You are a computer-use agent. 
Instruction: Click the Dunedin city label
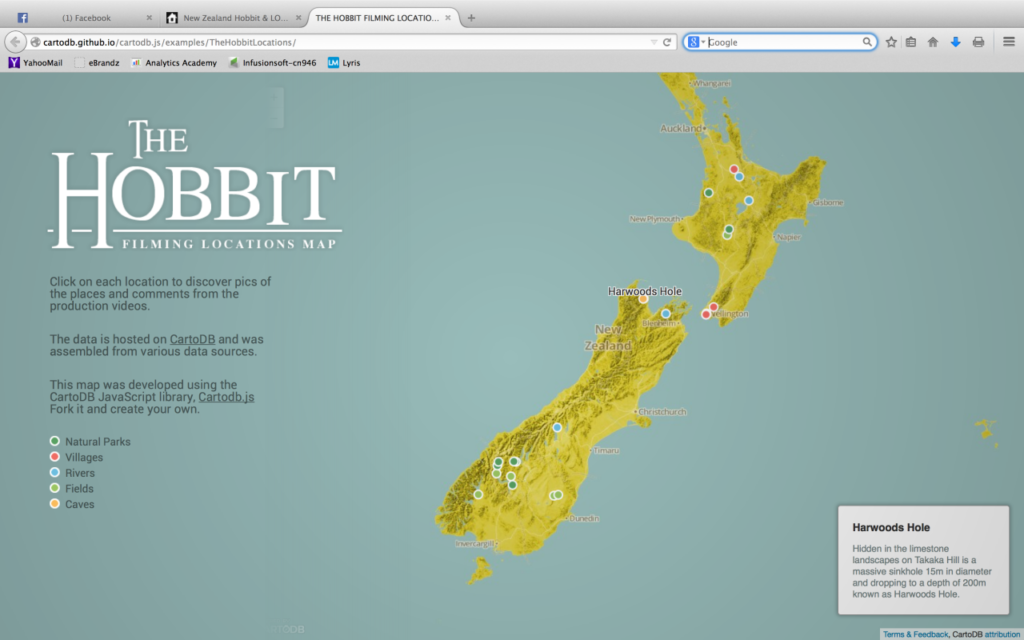click(x=584, y=519)
